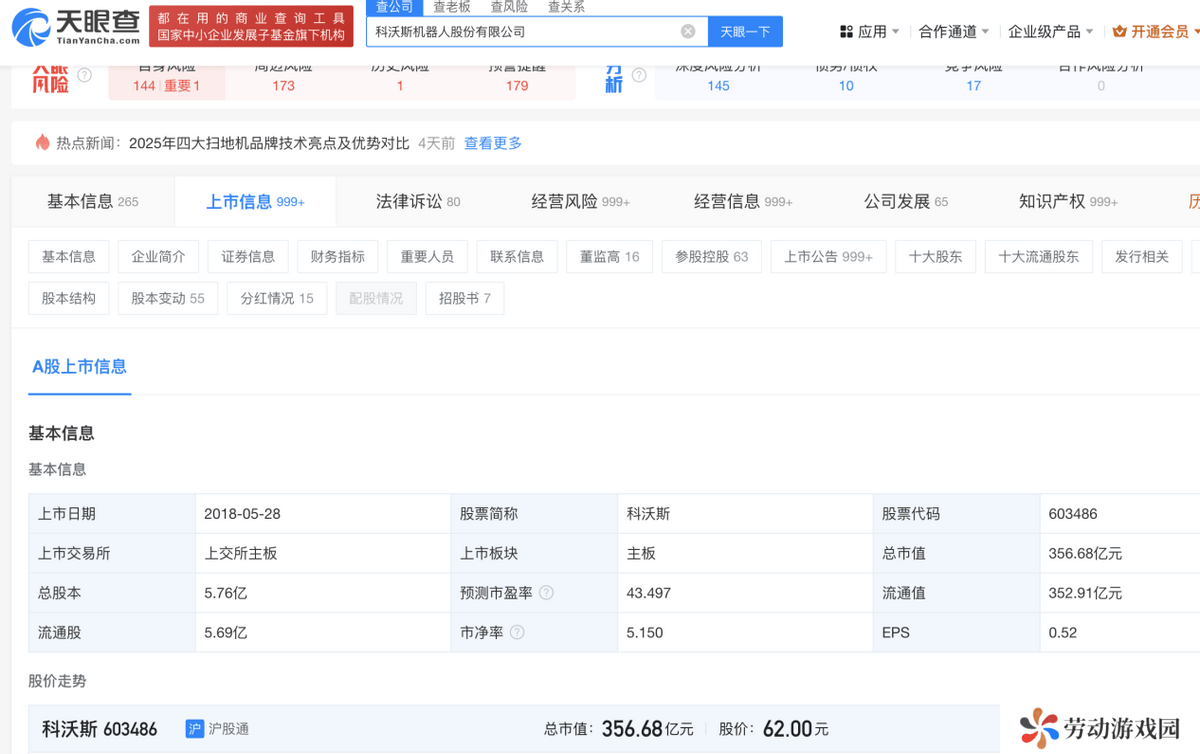The width and height of the screenshot is (1200, 754).
Task: Click the 财务指标 button
Action: (x=338, y=257)
